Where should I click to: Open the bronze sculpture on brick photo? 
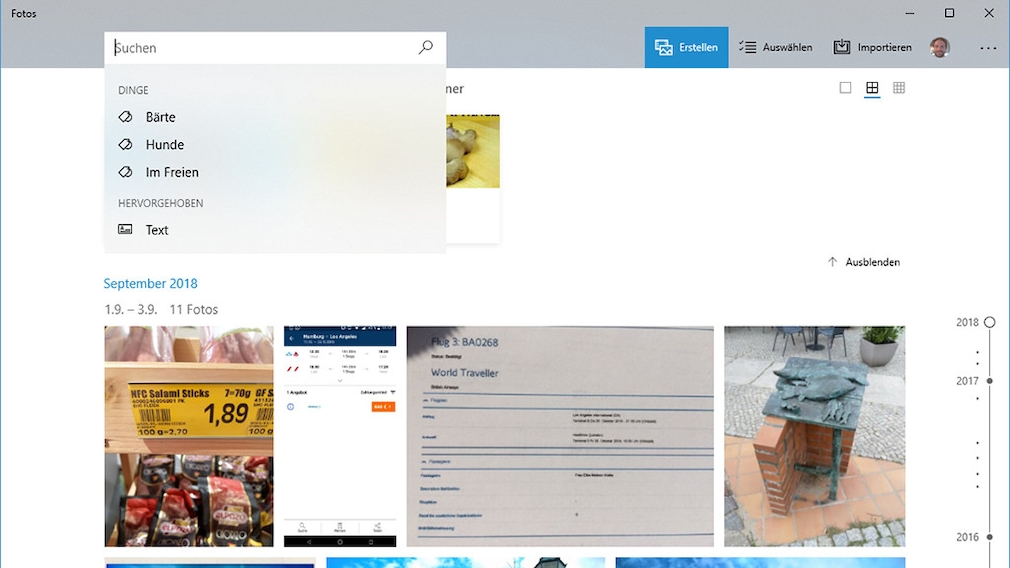814,436
